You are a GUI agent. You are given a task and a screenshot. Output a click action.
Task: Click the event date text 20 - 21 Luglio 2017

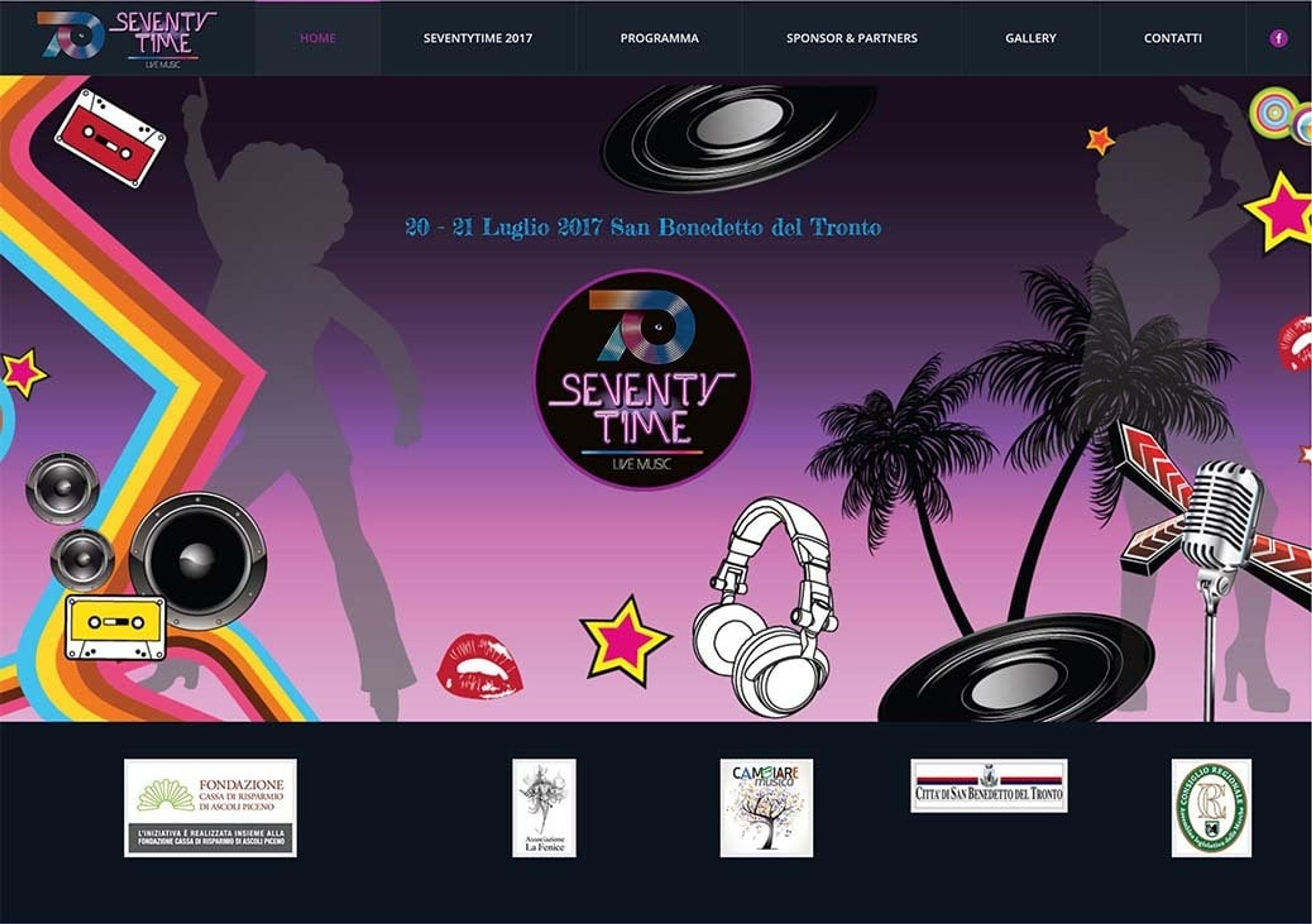click(x=503, y=228)
